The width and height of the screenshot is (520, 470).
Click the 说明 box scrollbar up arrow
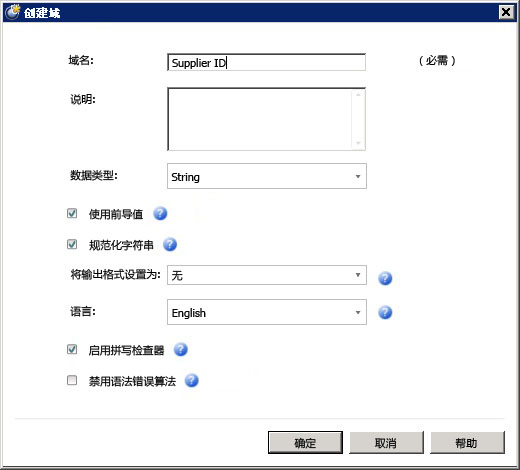(x=358, y=95)
